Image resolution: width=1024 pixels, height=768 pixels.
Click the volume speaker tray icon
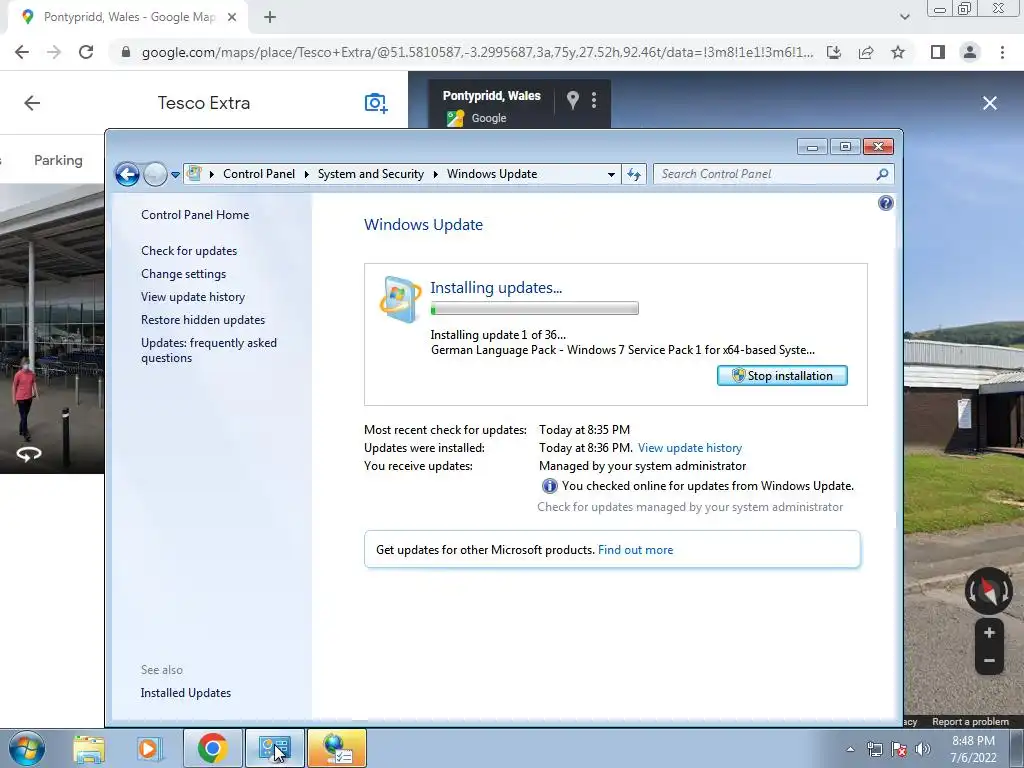[923, 749]
